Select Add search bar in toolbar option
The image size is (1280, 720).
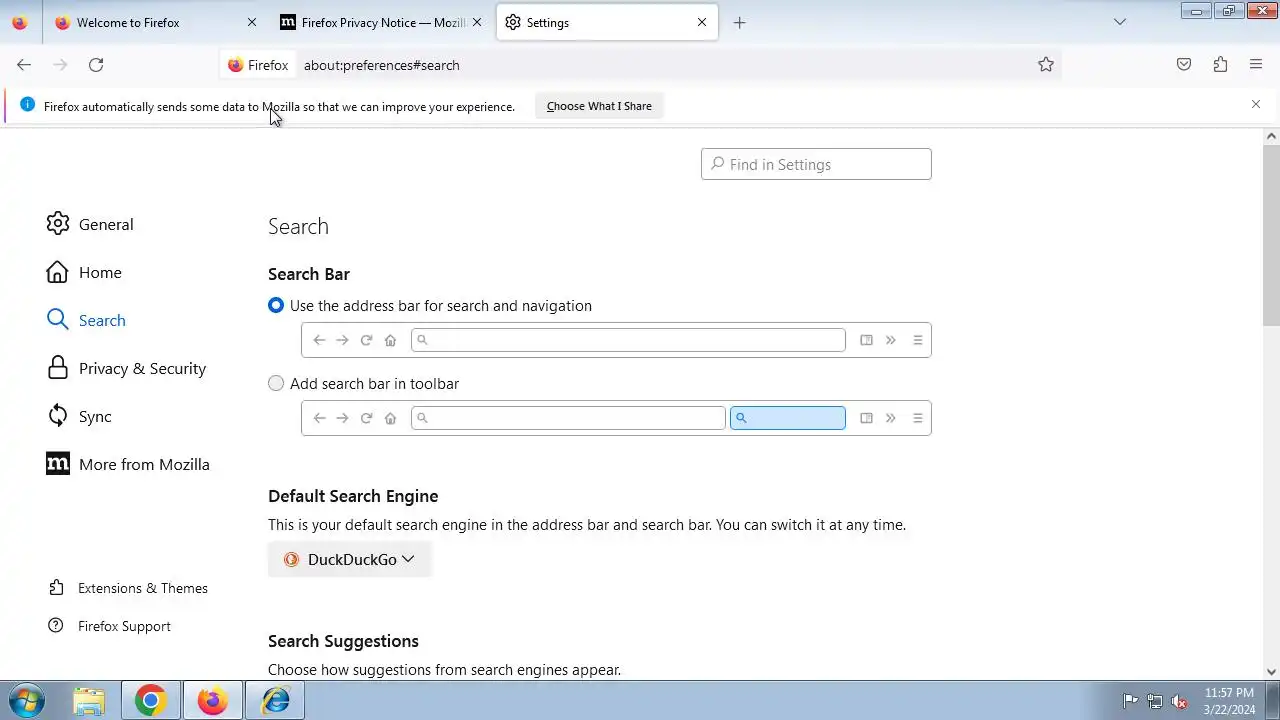(276, 384)
